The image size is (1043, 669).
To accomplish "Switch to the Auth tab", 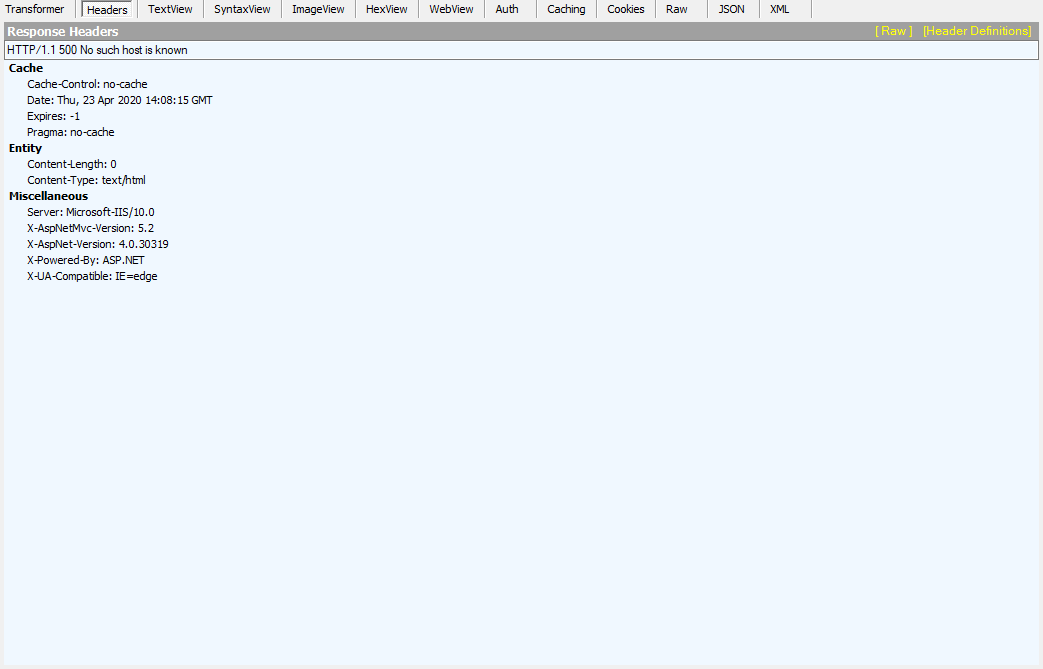I will [x=507, y=9].
